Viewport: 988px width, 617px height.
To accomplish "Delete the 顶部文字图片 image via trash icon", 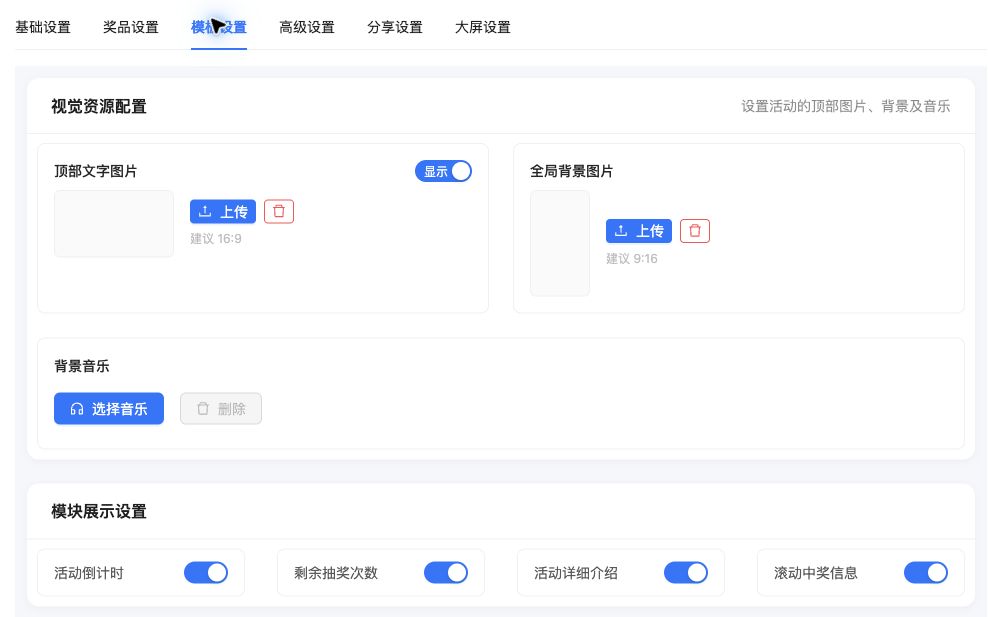I will point(279,212).
